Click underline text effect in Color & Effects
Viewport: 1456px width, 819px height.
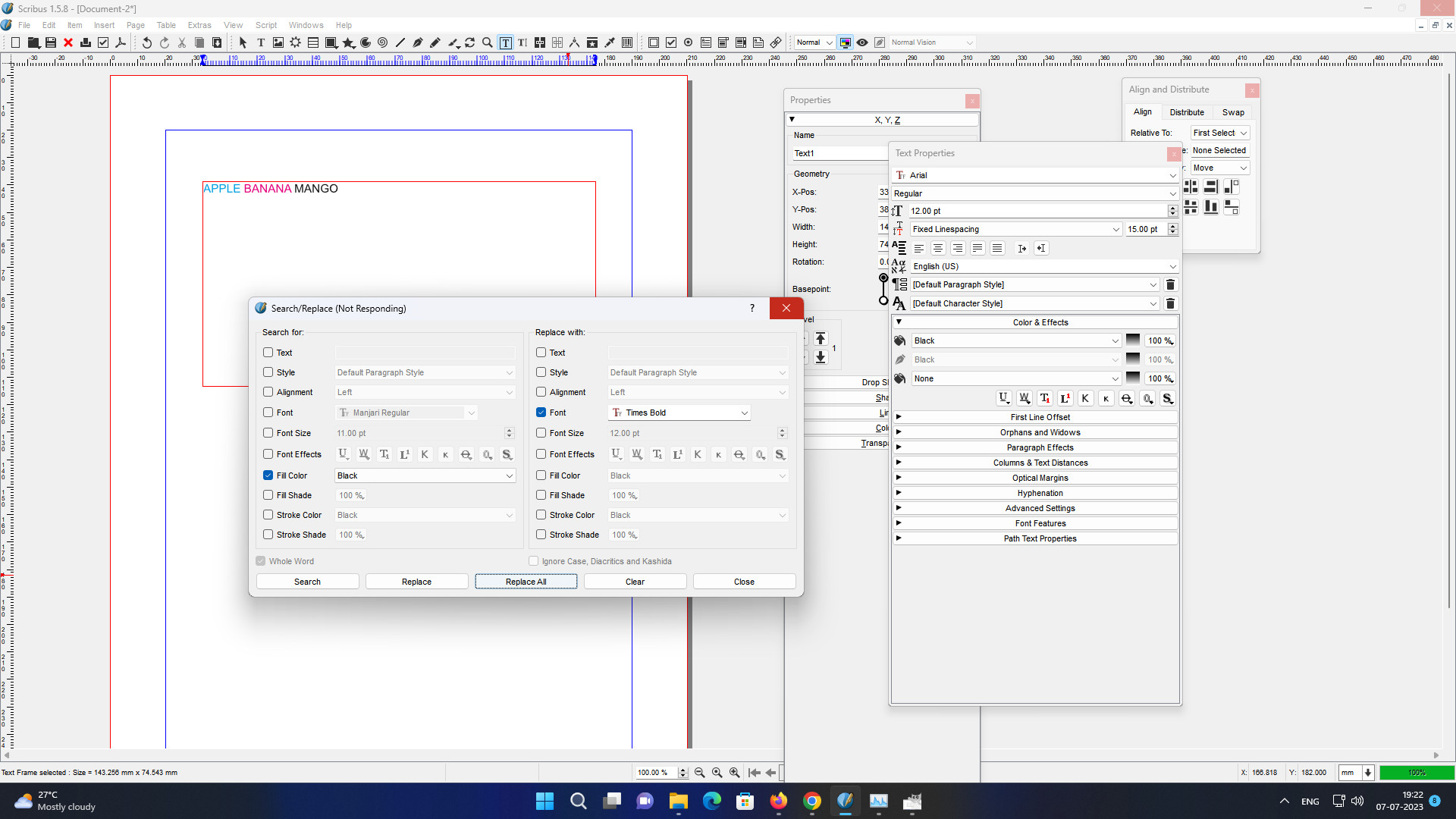1003,398
